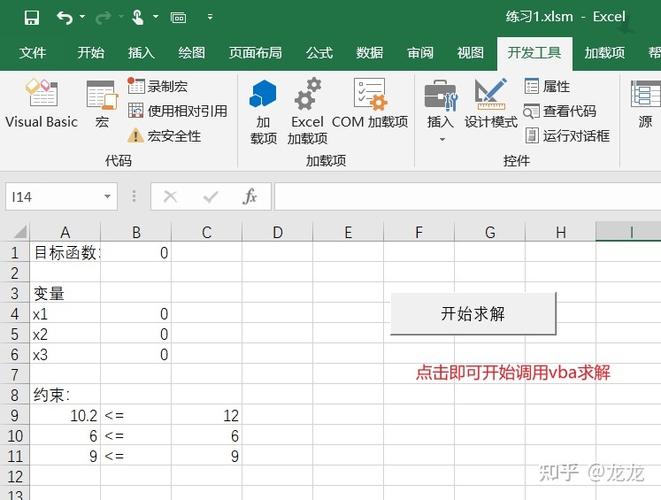The width and height of the screenshot is (661, 500).
Task: Click the Undo arrow icon
Action: (x=64, y=18)
